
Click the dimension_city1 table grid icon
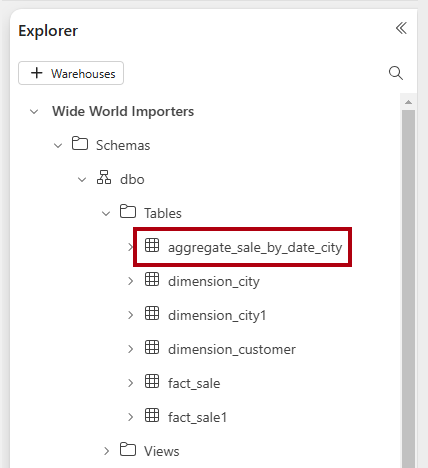[x=152, y=313]
